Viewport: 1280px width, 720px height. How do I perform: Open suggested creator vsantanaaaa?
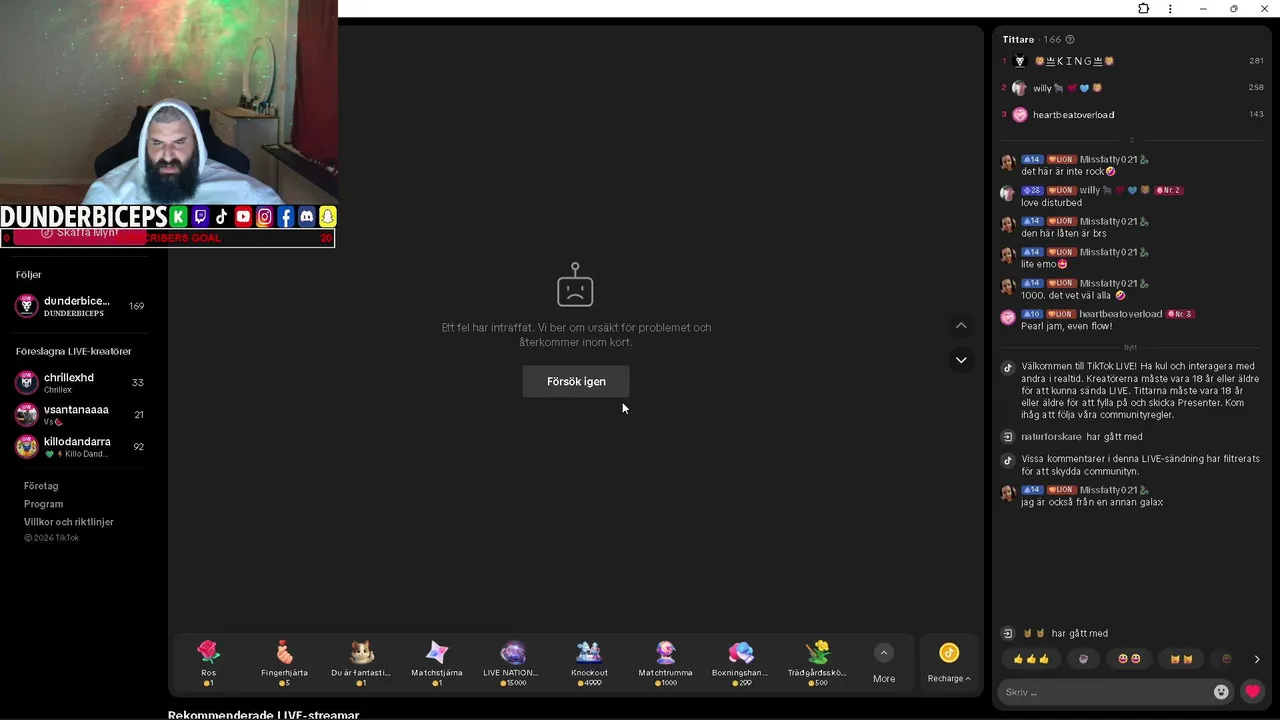point(80,415)
